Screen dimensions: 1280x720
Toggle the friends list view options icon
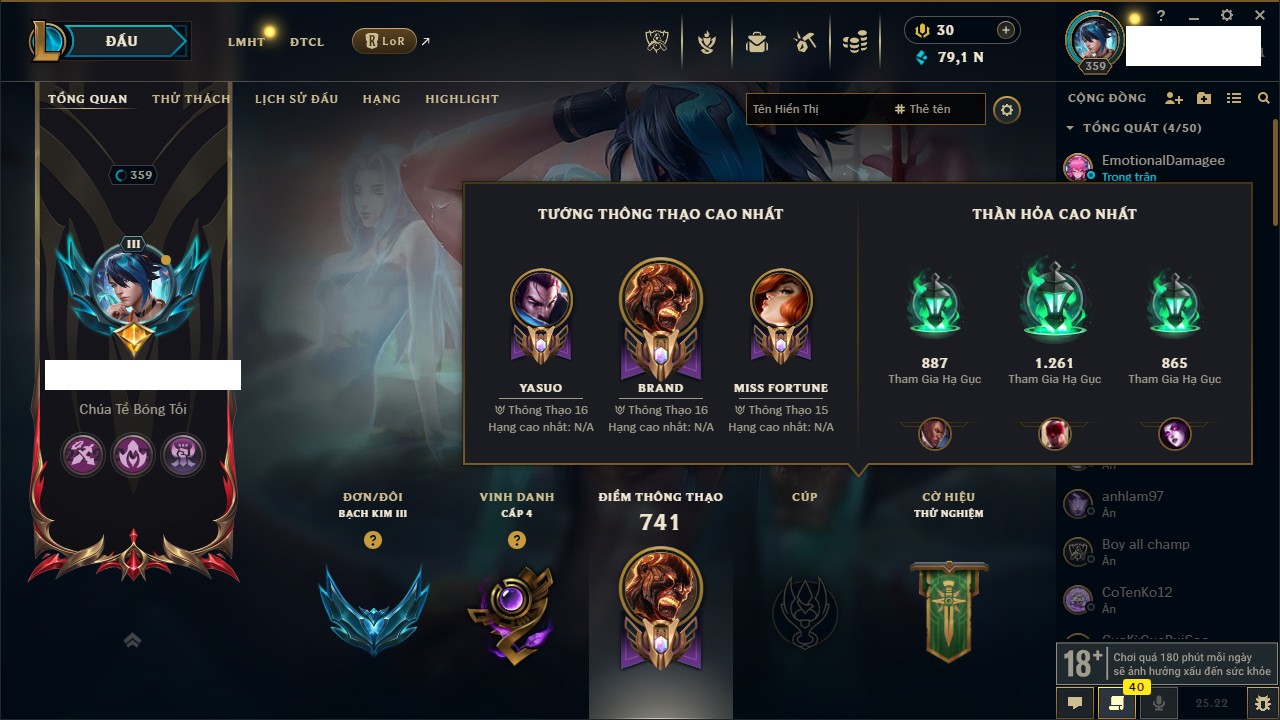coord(1234,98)
